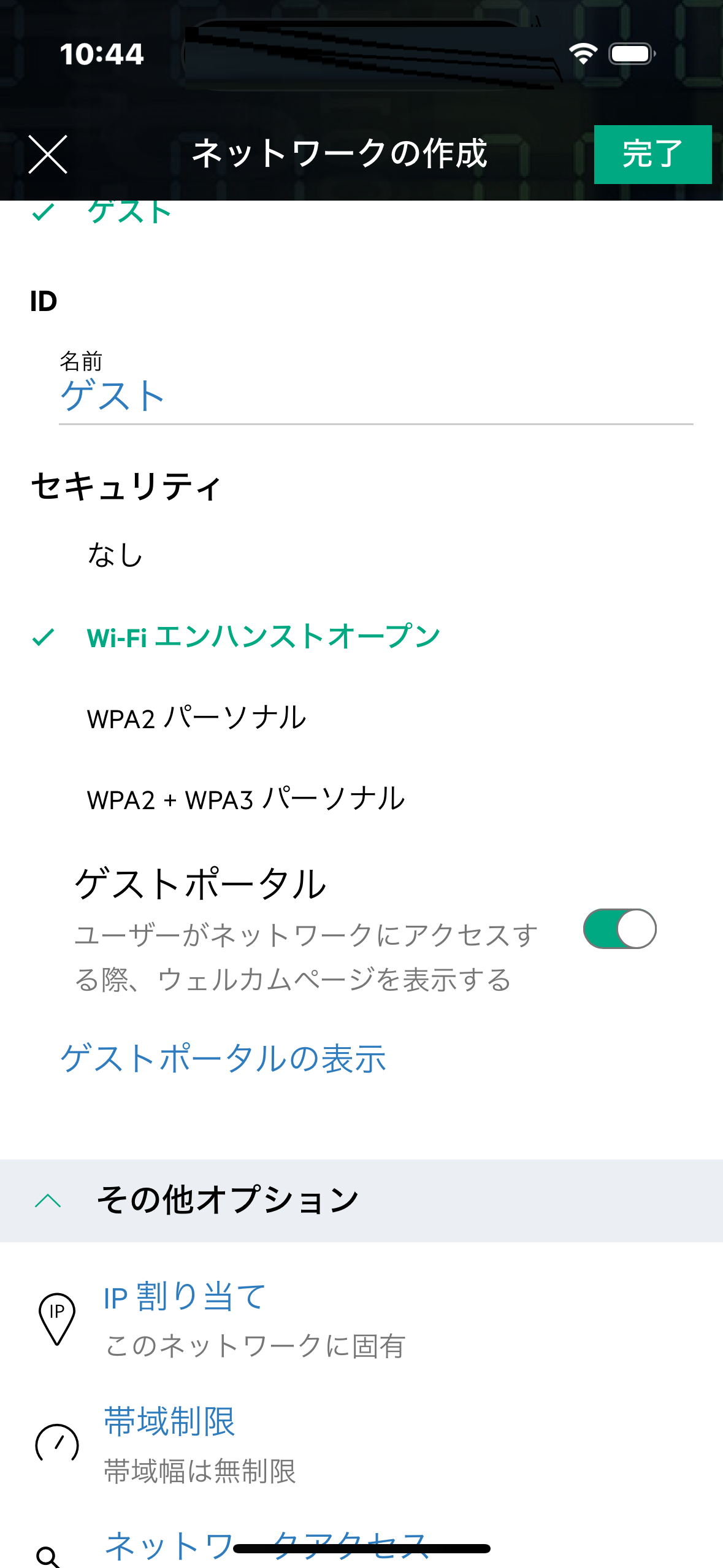
Task: Open the ゲストポータルの表示 link
Action: (x=223, y=1059)
